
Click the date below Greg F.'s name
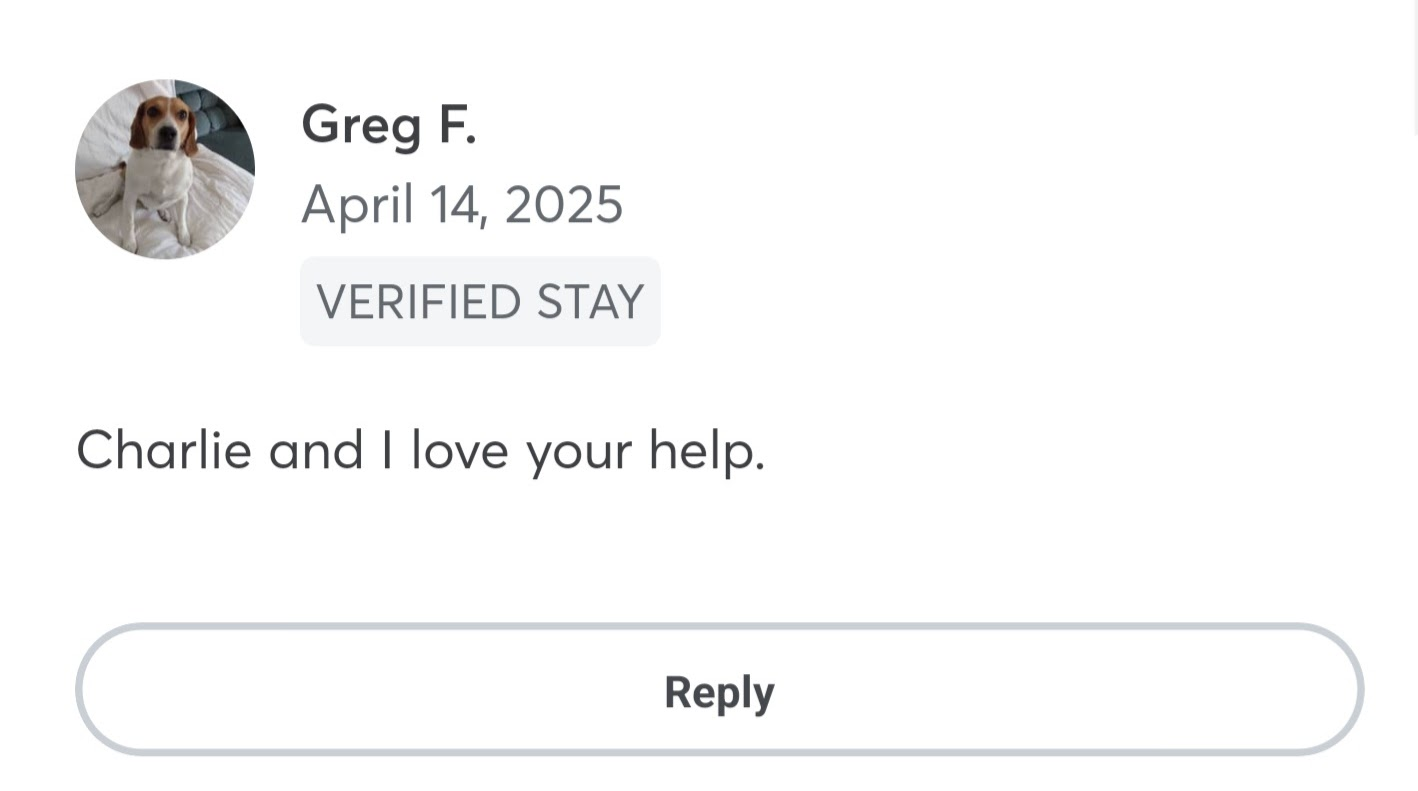(462, 204)
